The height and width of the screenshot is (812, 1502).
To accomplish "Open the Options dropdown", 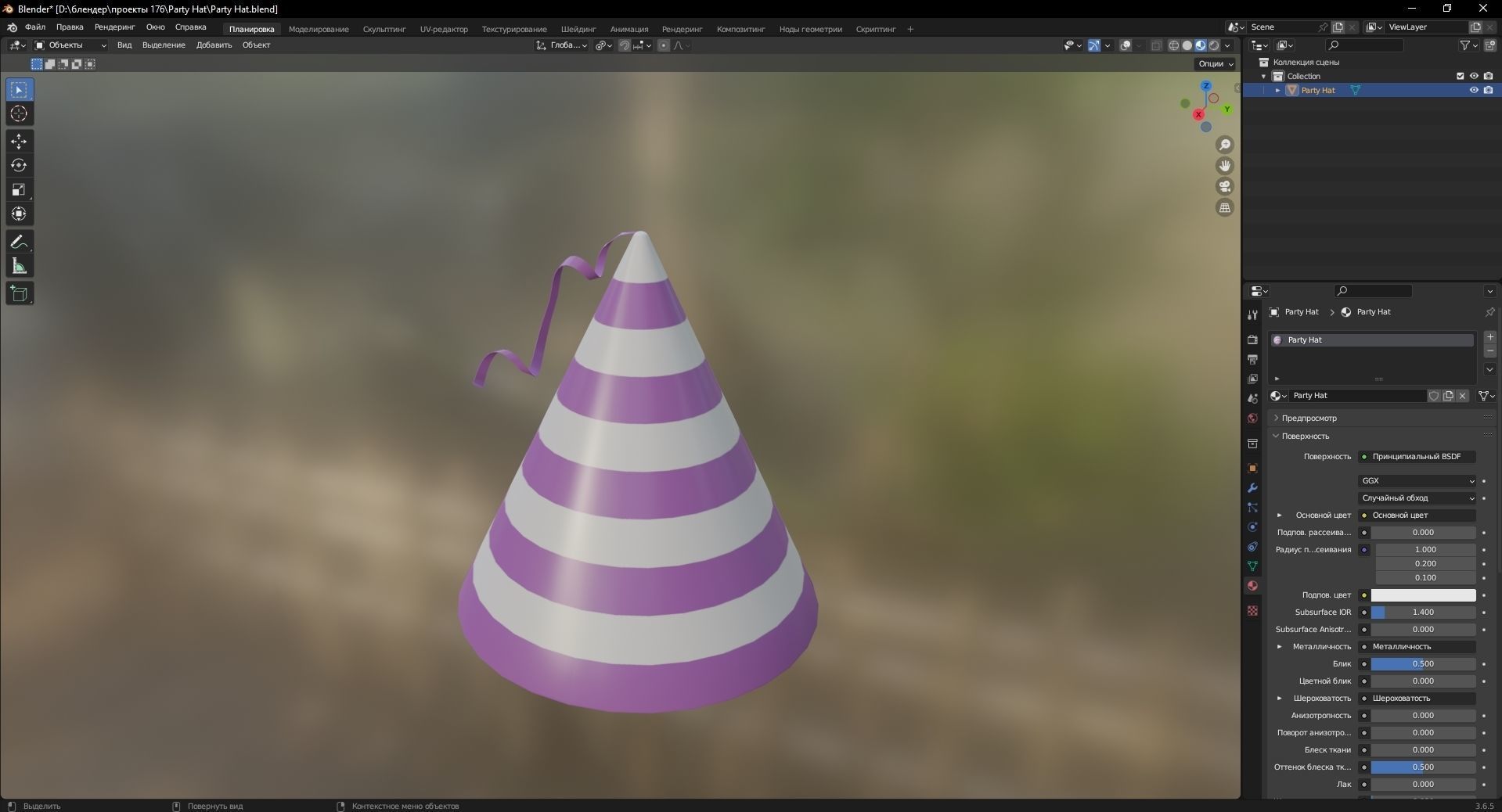I will 1216,64.
